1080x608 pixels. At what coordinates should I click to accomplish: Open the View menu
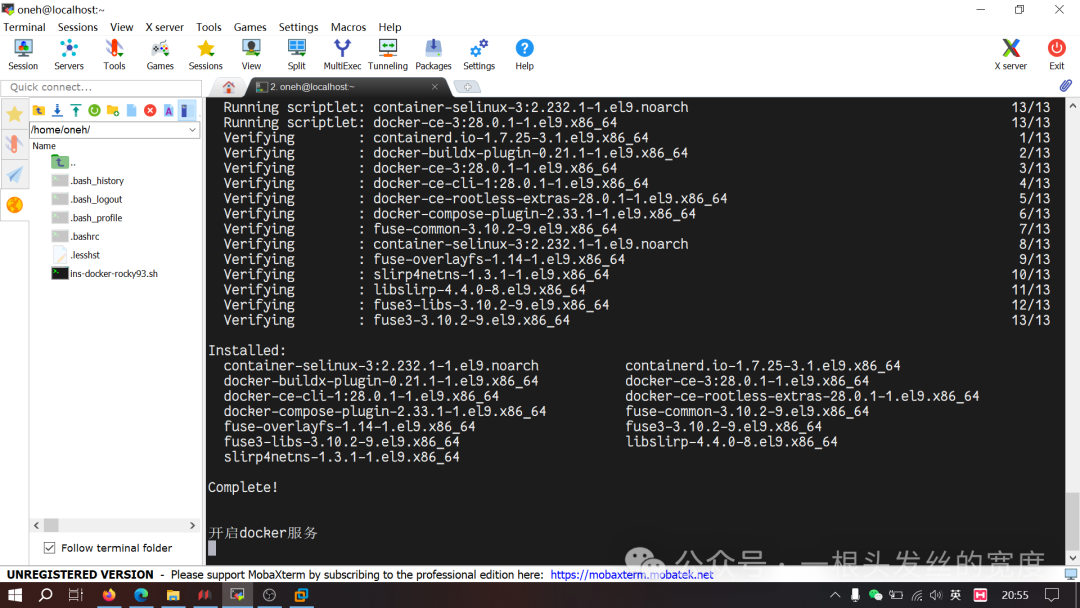[x=121, y=27]
